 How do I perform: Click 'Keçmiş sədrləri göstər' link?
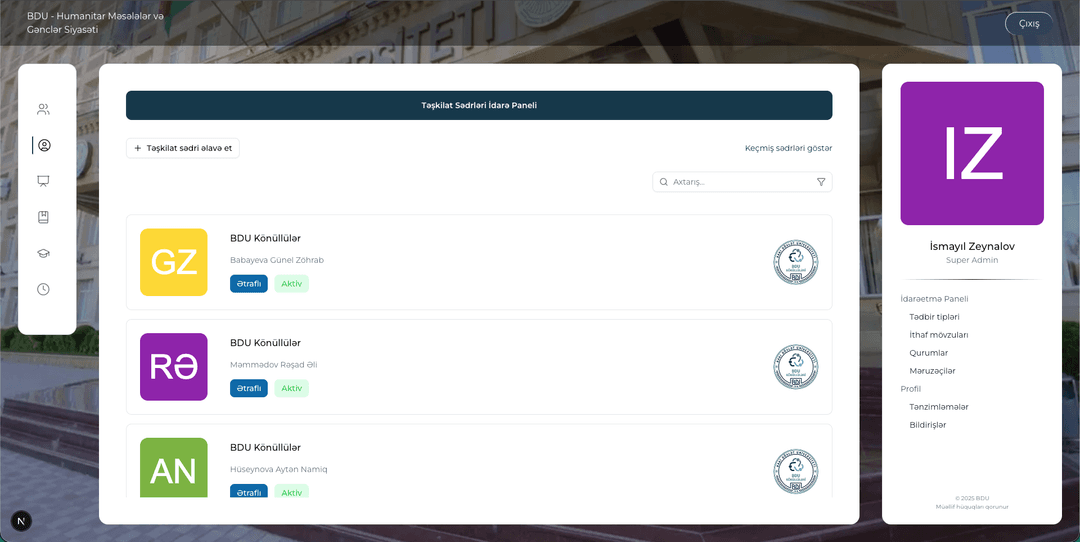[789, 148]
